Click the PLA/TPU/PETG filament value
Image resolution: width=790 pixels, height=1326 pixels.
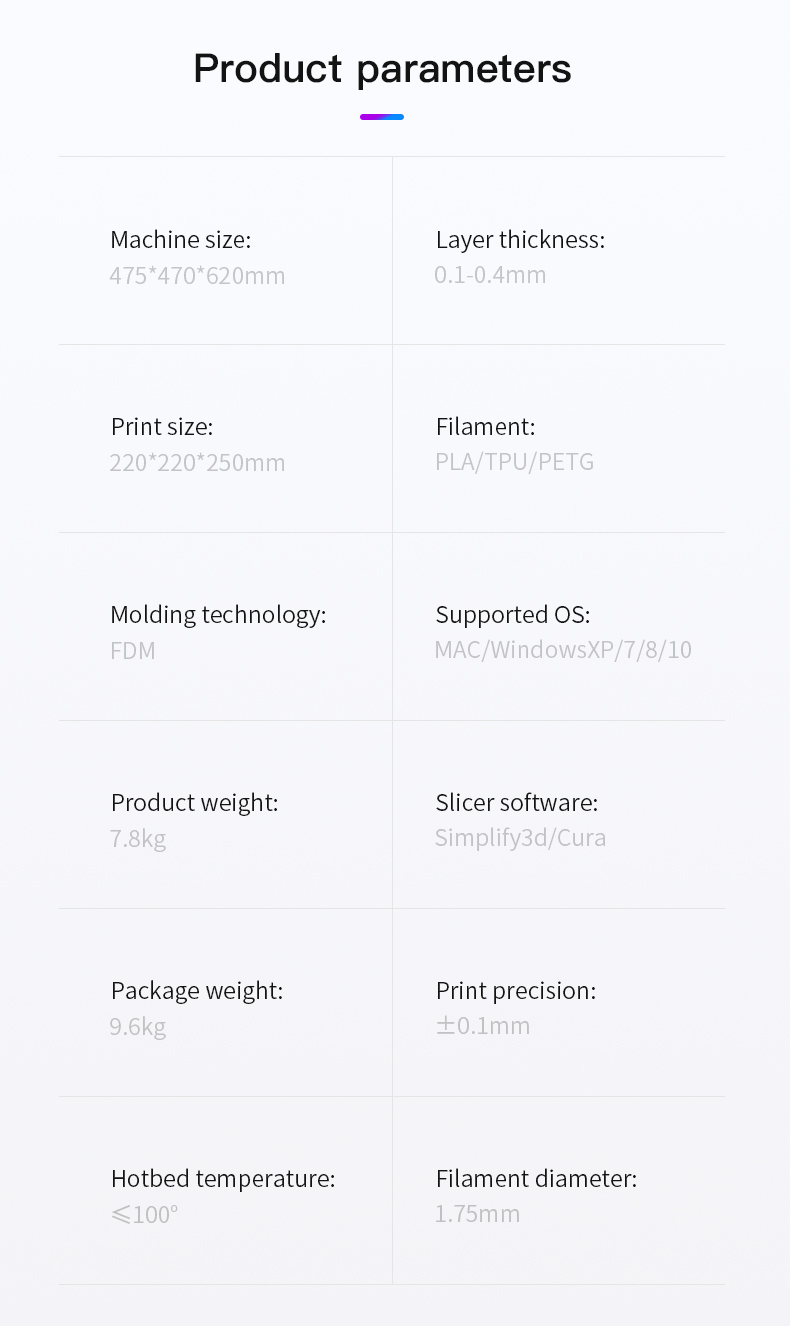click(514, 462)
